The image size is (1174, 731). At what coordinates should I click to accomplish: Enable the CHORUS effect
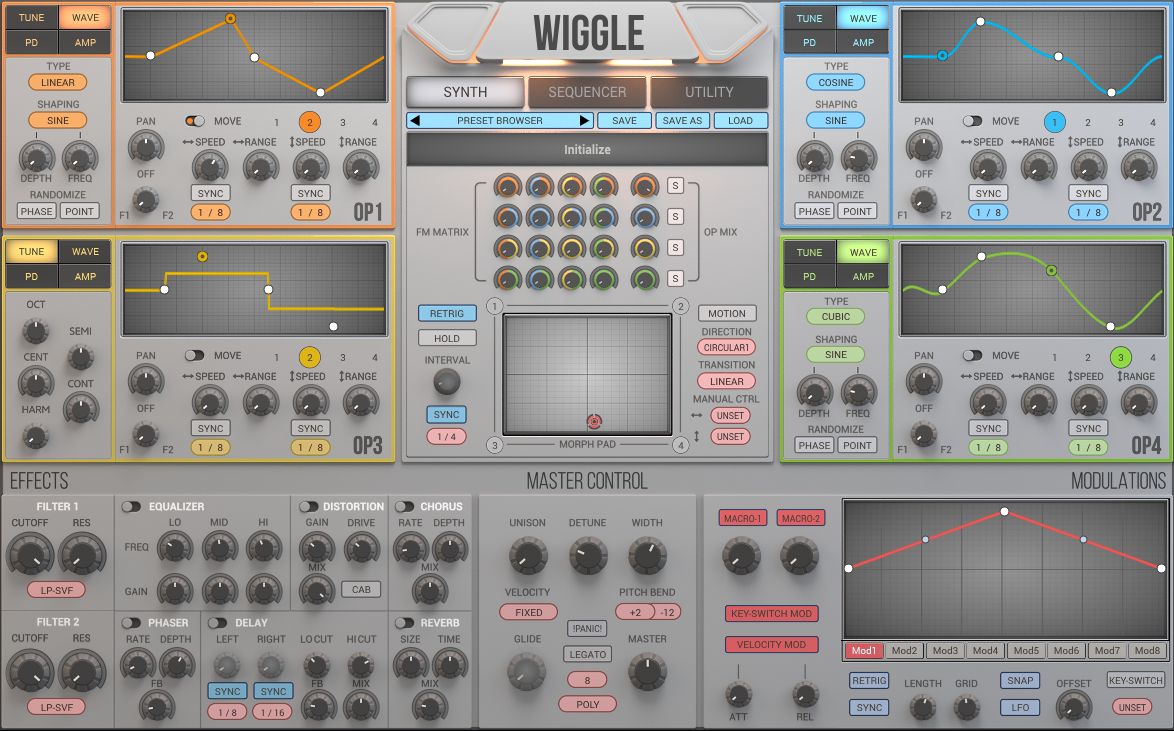point(404,506)
